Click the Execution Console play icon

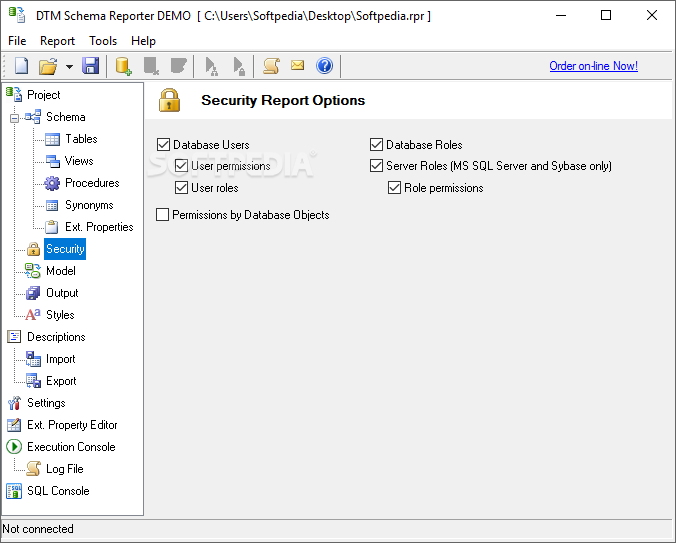coord(14,447)
